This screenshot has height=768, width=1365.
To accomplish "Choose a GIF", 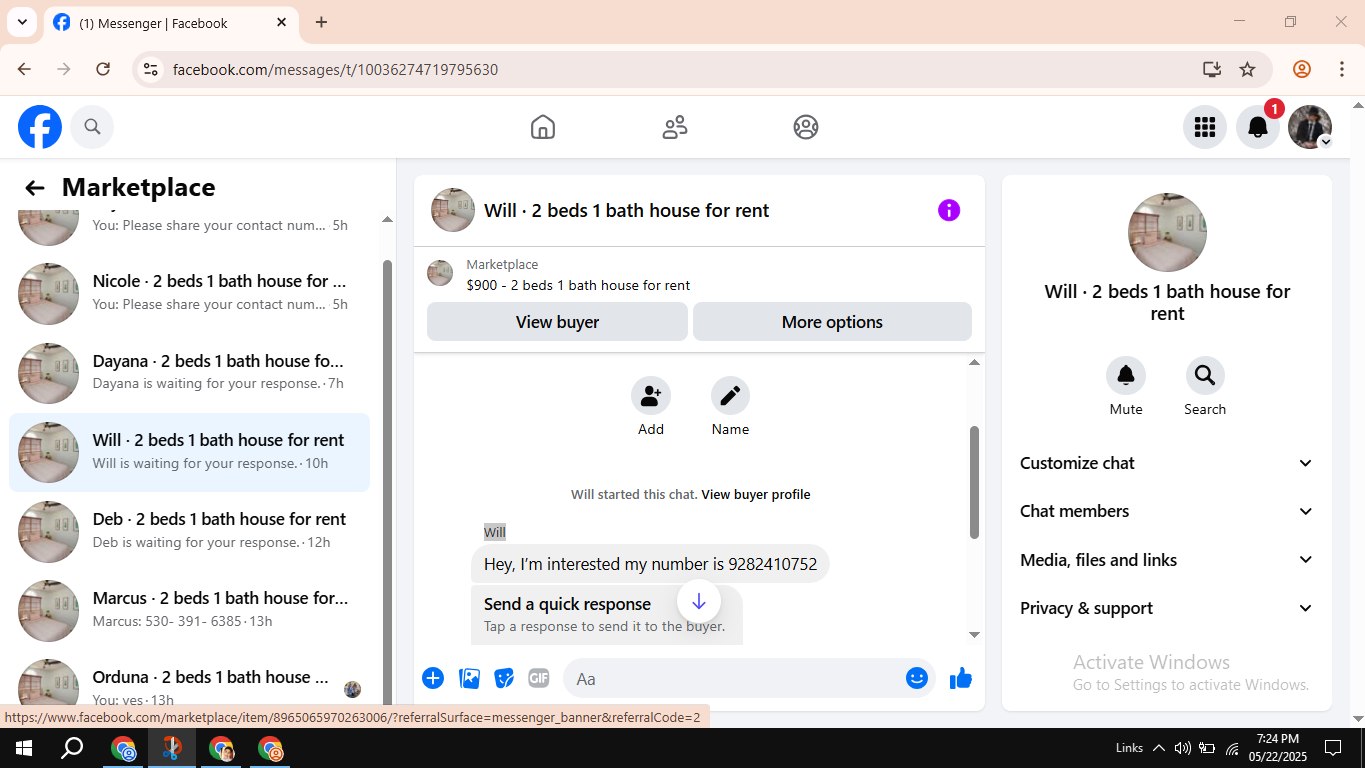I will (x=539, y=678).
